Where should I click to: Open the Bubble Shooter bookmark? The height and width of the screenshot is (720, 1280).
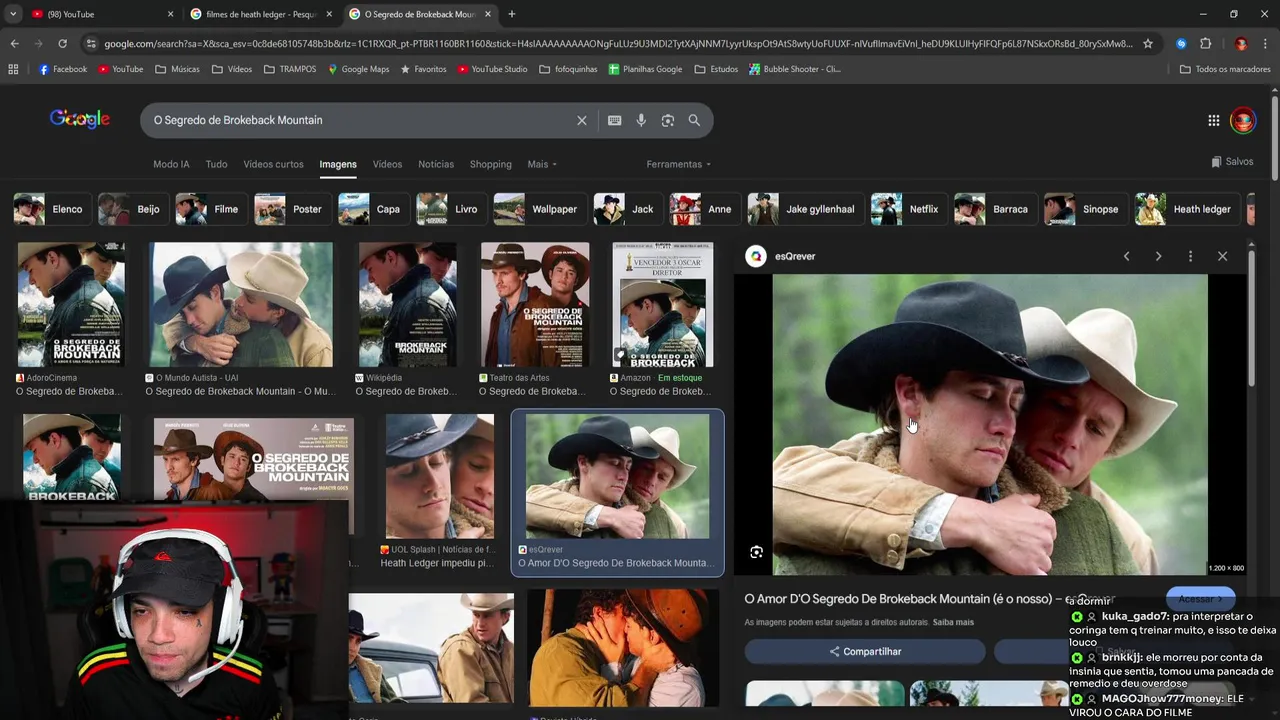[x=795, y=69]
